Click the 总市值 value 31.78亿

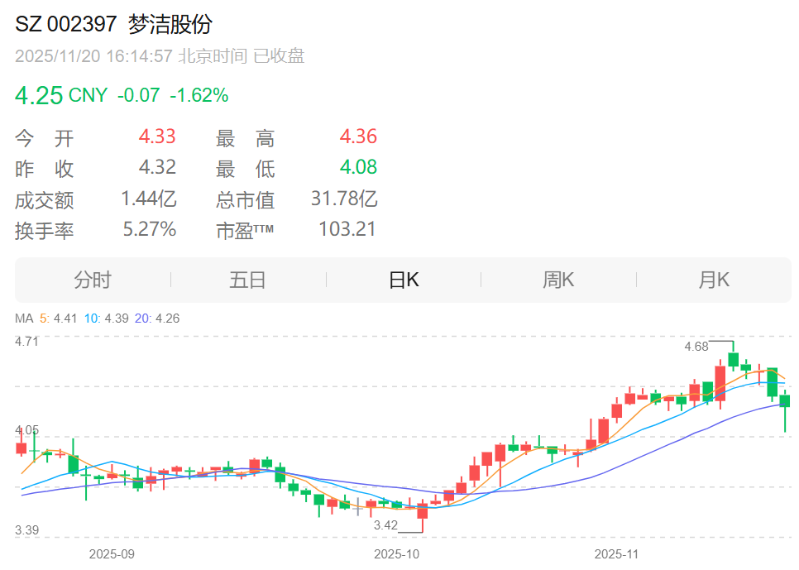tap(344, 199)
